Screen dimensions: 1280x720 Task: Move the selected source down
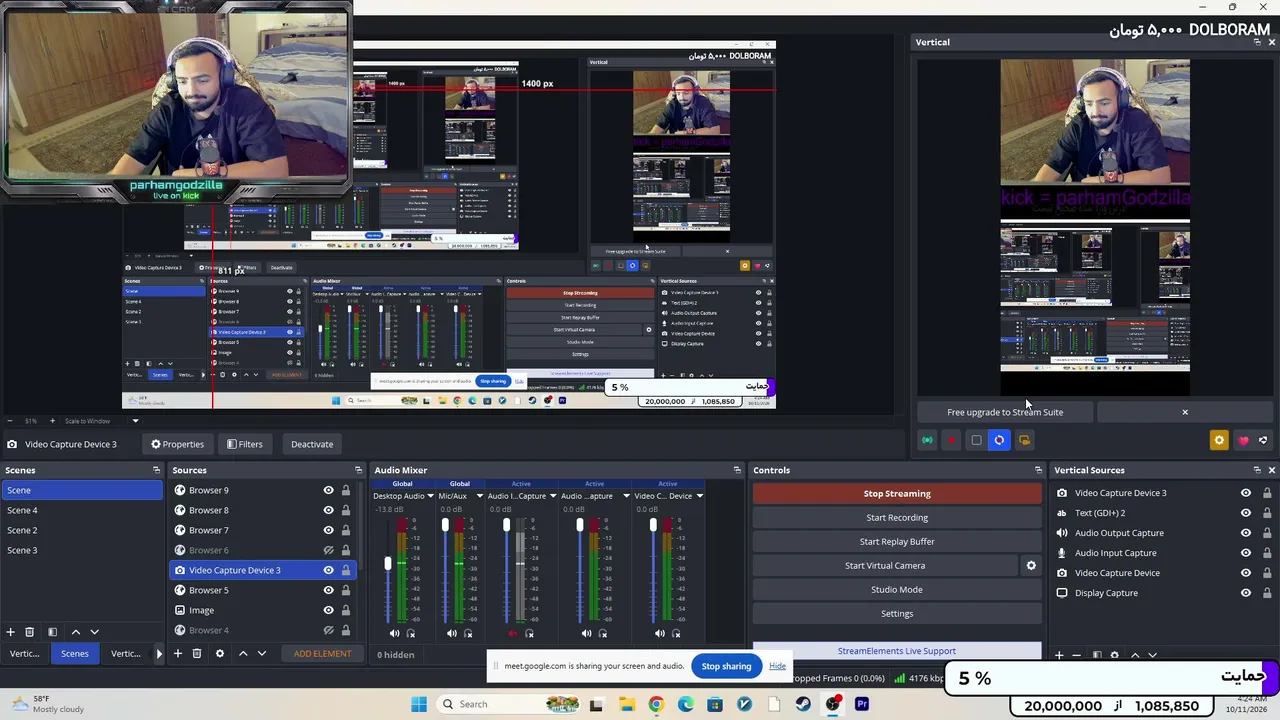point(262,654)
